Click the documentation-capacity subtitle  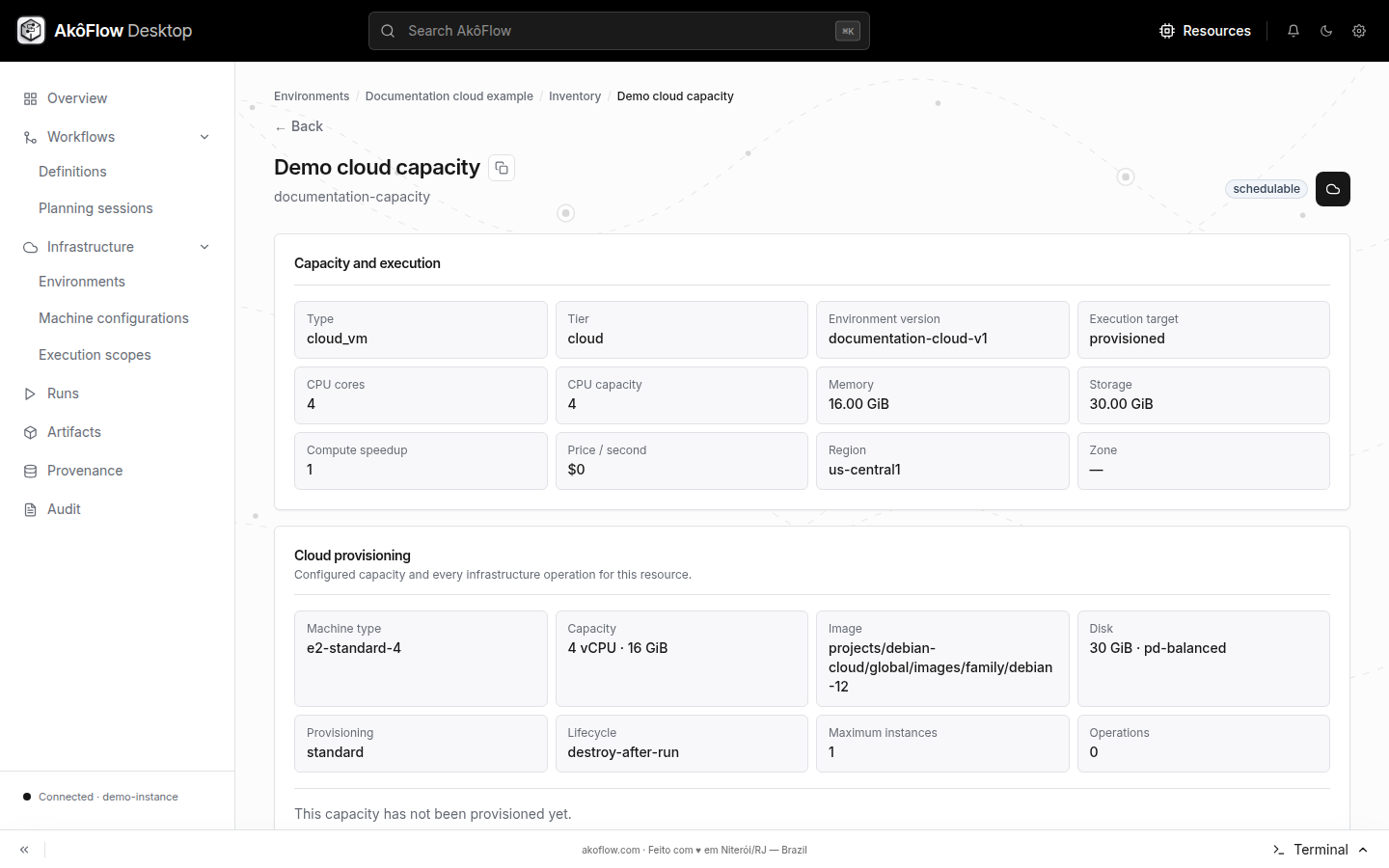click(352, 197)
